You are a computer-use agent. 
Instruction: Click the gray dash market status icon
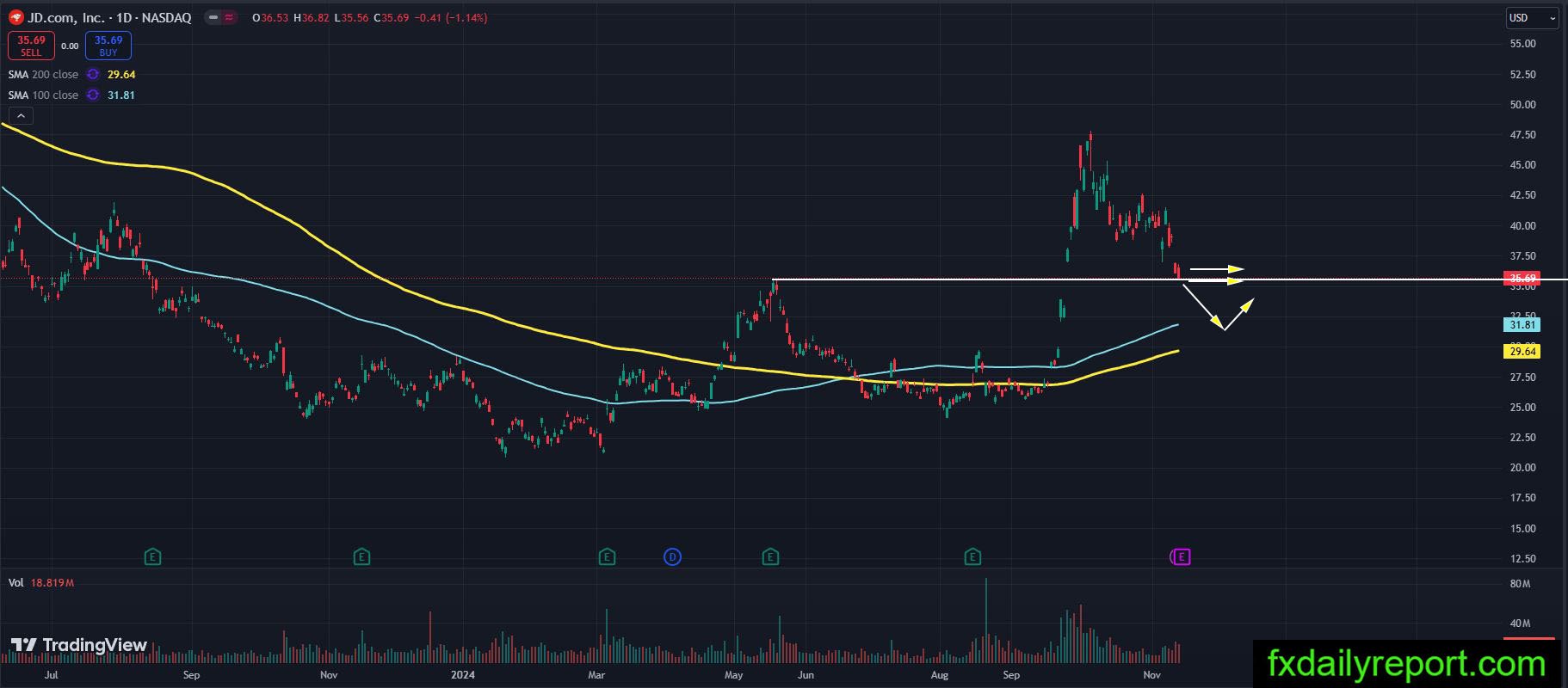213,17
